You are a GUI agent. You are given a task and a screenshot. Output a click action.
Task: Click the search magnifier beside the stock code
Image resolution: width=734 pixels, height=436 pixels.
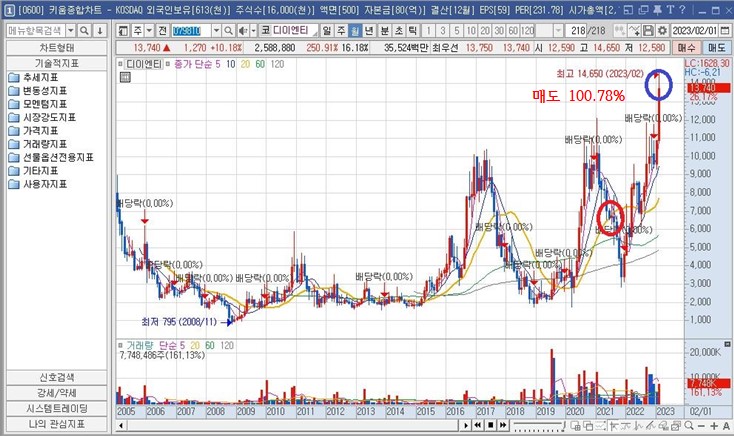tap(228, 31)
